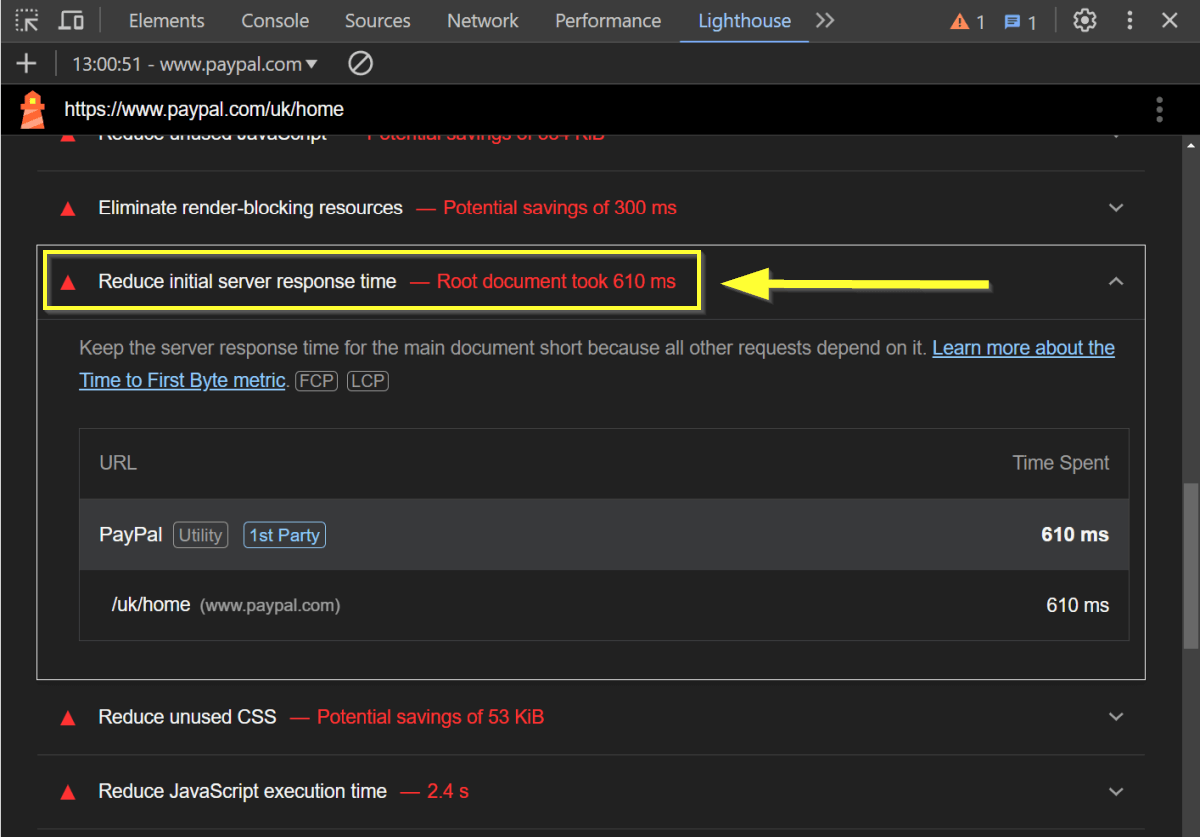
Task: Switch to the Sources tab
Action: pyautogui.click(x=378, y=21)
